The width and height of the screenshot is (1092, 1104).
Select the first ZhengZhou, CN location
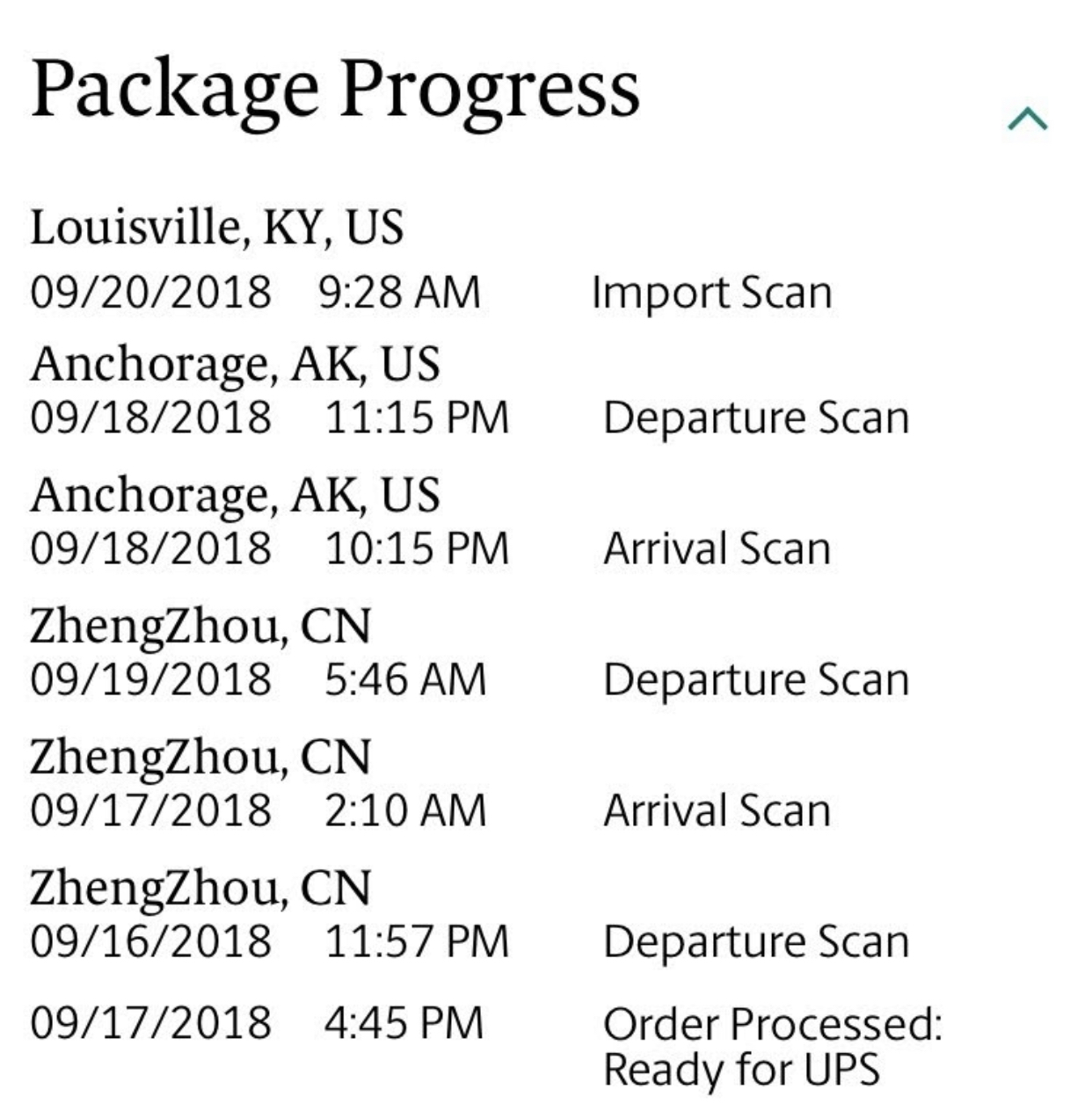200,627
